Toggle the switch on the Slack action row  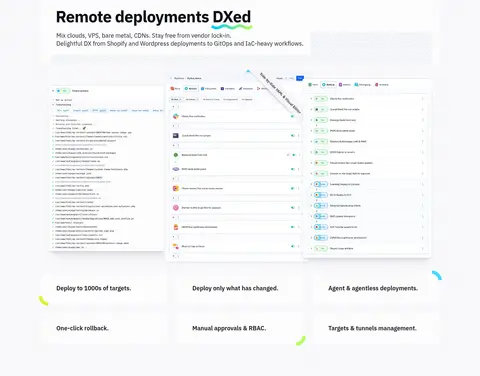(293, 116)
